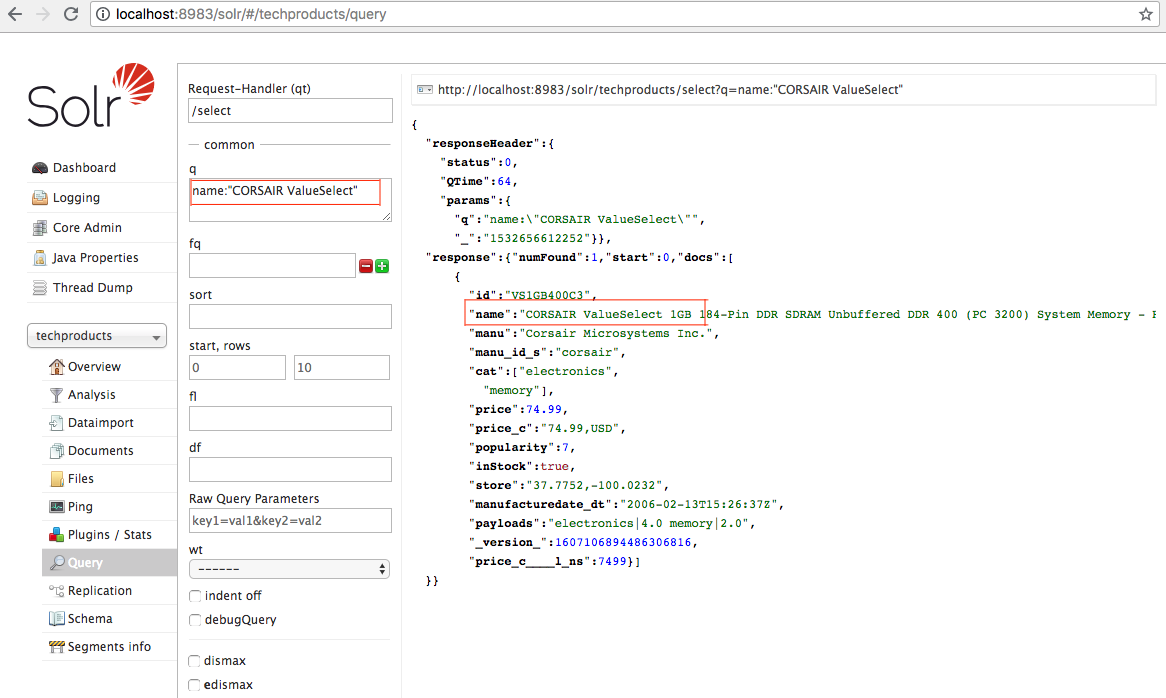Click the rows field showing 10

342,367
